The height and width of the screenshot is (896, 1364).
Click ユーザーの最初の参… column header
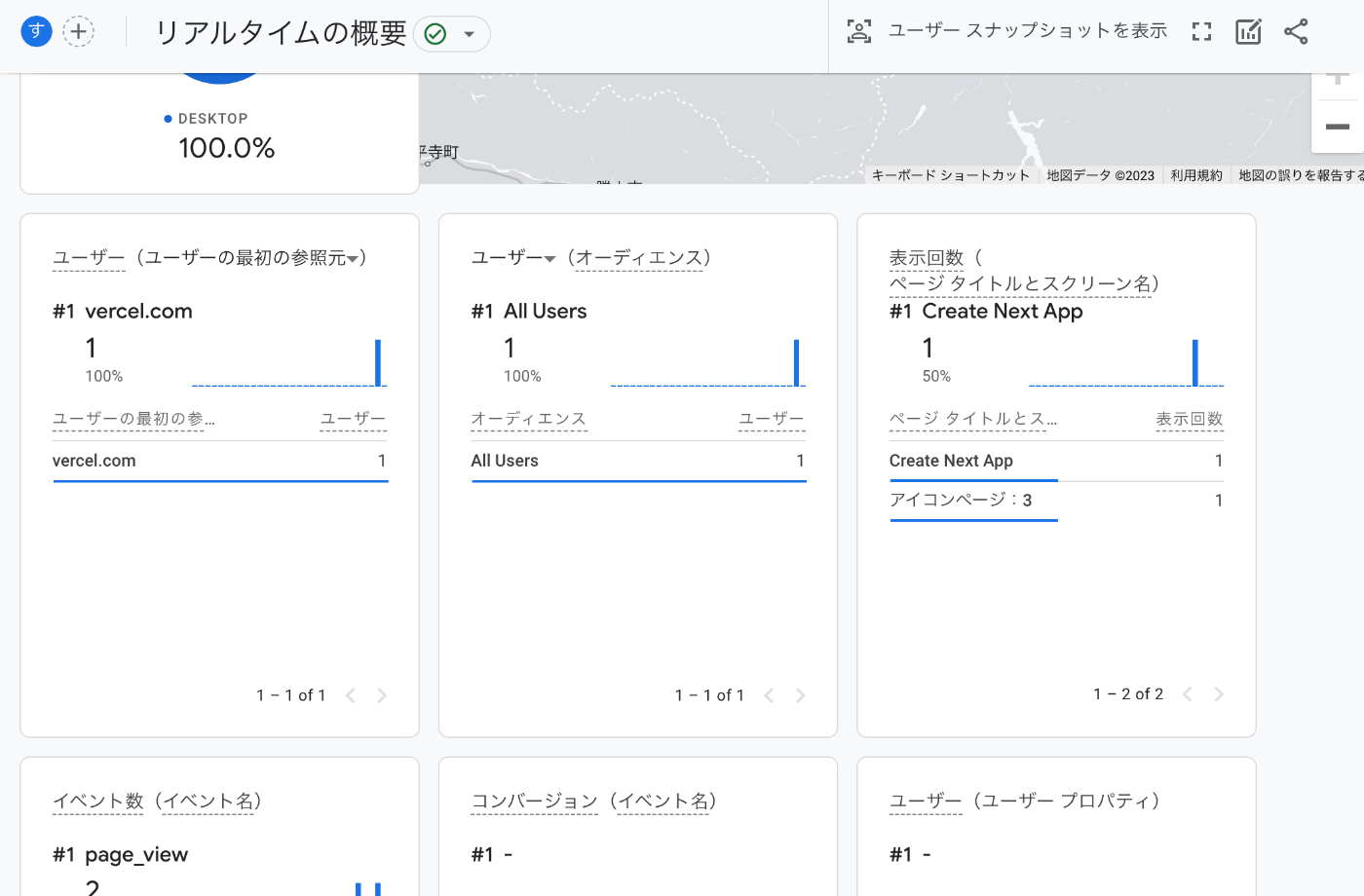133,419
